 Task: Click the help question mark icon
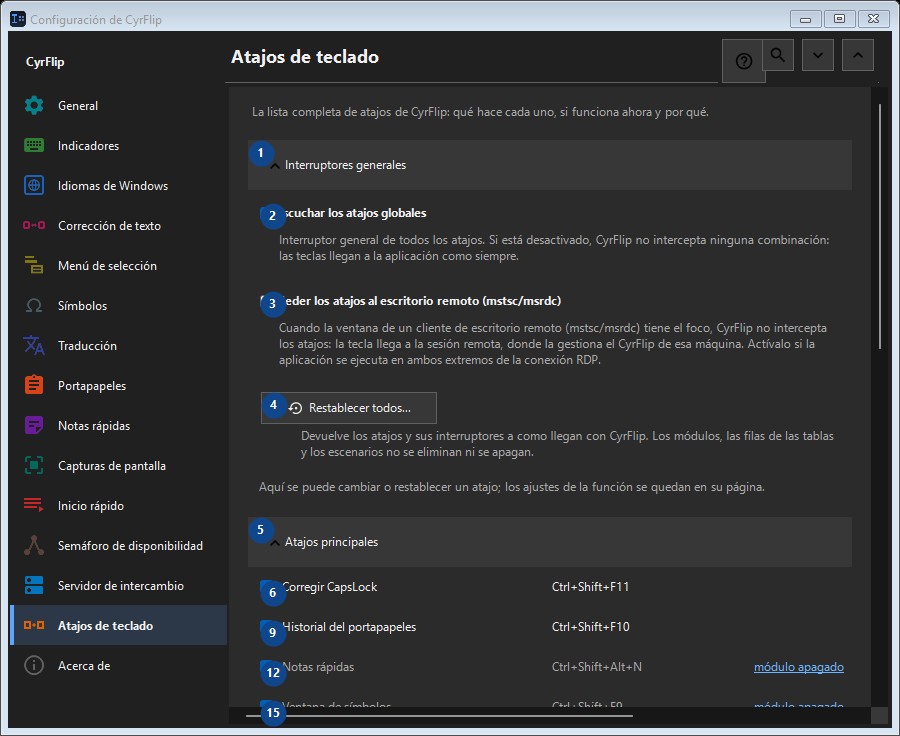[x=743, y=61]
